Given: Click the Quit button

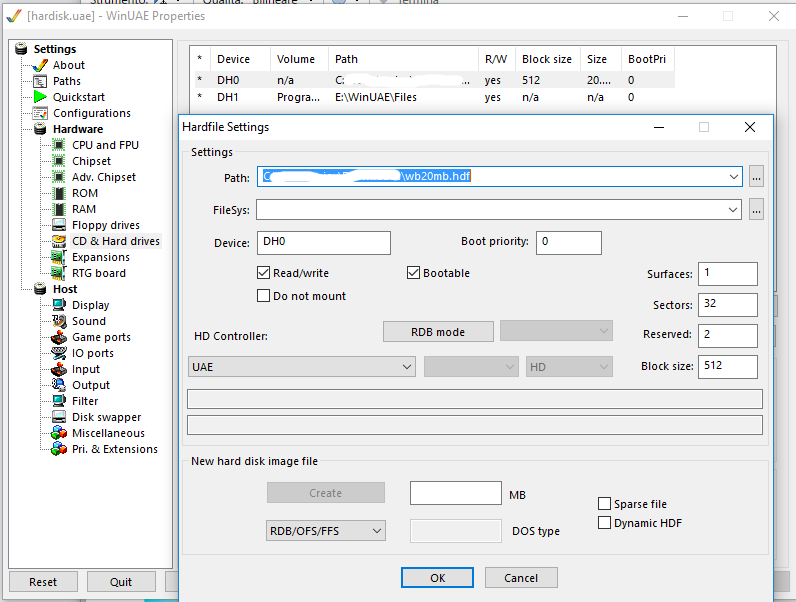Looking at the screenshot, I should click(x=121, y=582).
